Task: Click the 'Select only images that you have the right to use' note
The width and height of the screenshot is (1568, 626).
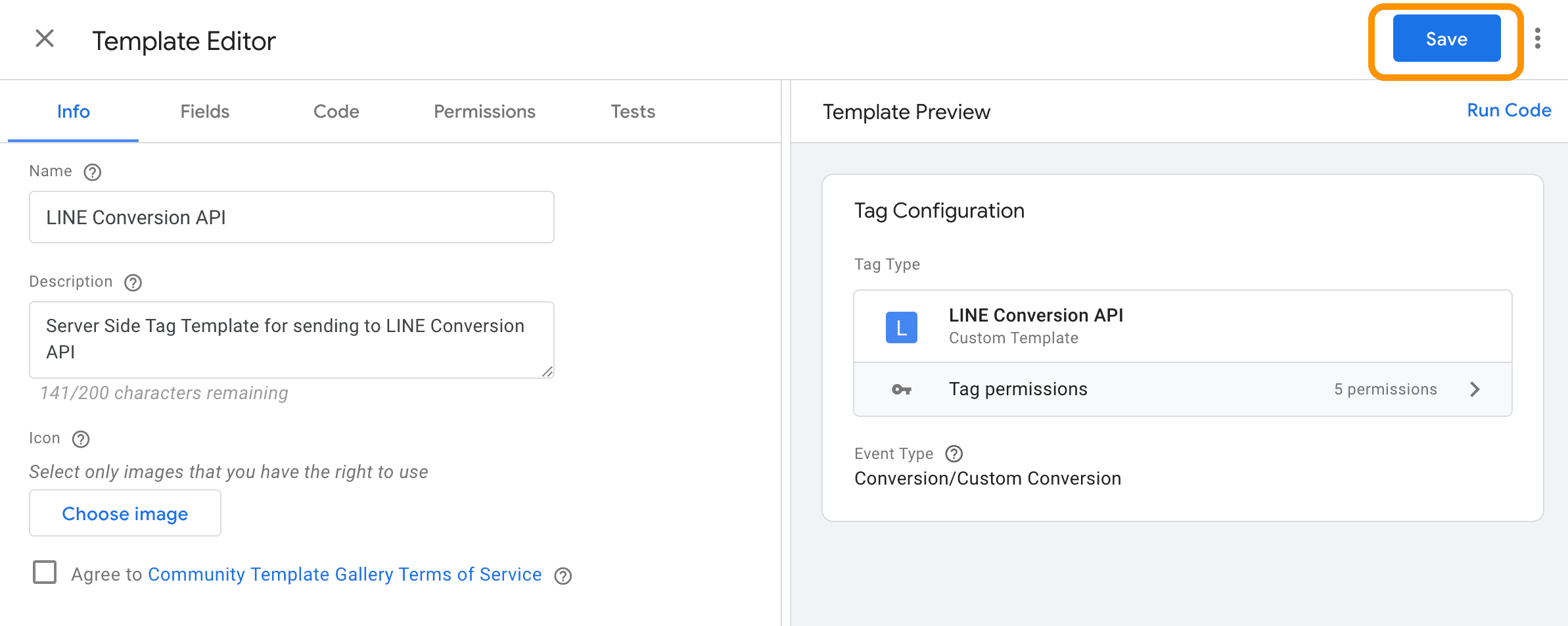Action: pos(229,472)
